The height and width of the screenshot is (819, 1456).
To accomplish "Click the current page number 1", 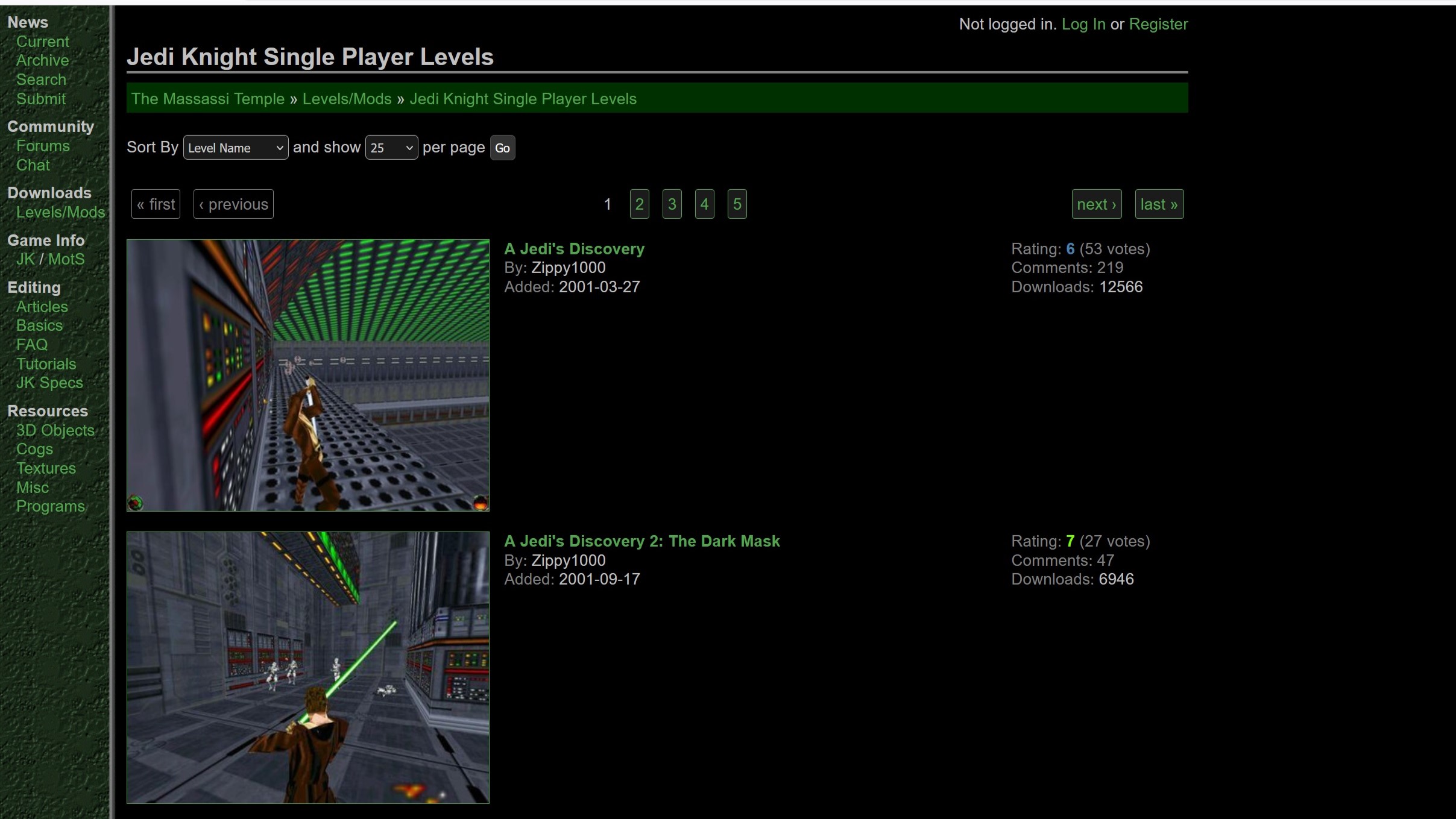I will [608, 204].
